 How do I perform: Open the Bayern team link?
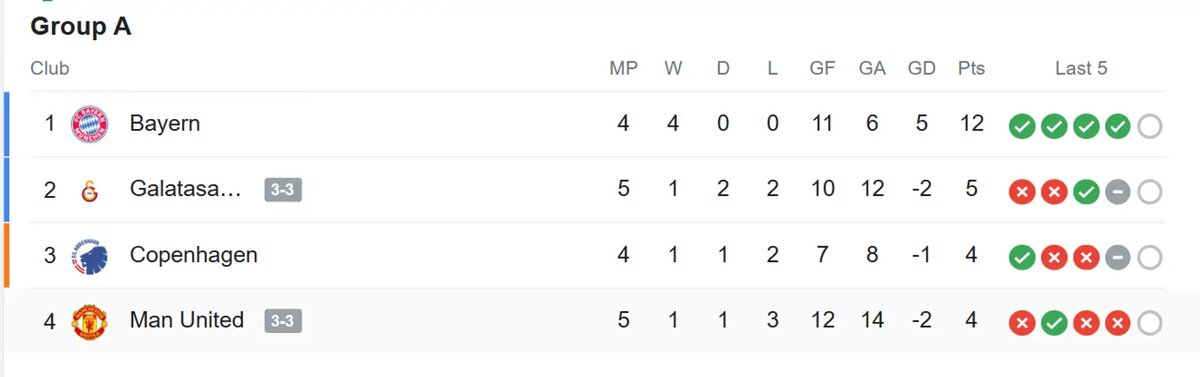[165, 124]
